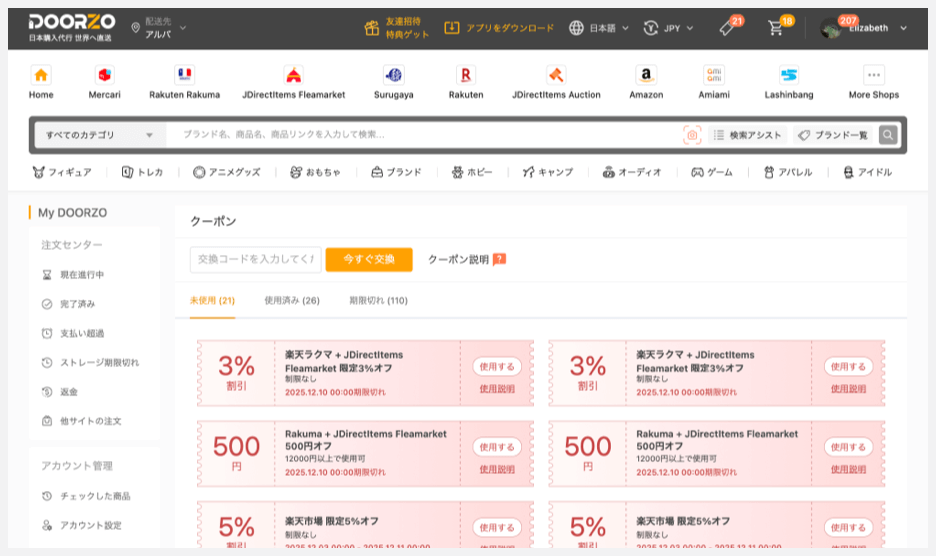
Task: Select the おもちゃ category
Action: tap(315, 172)
